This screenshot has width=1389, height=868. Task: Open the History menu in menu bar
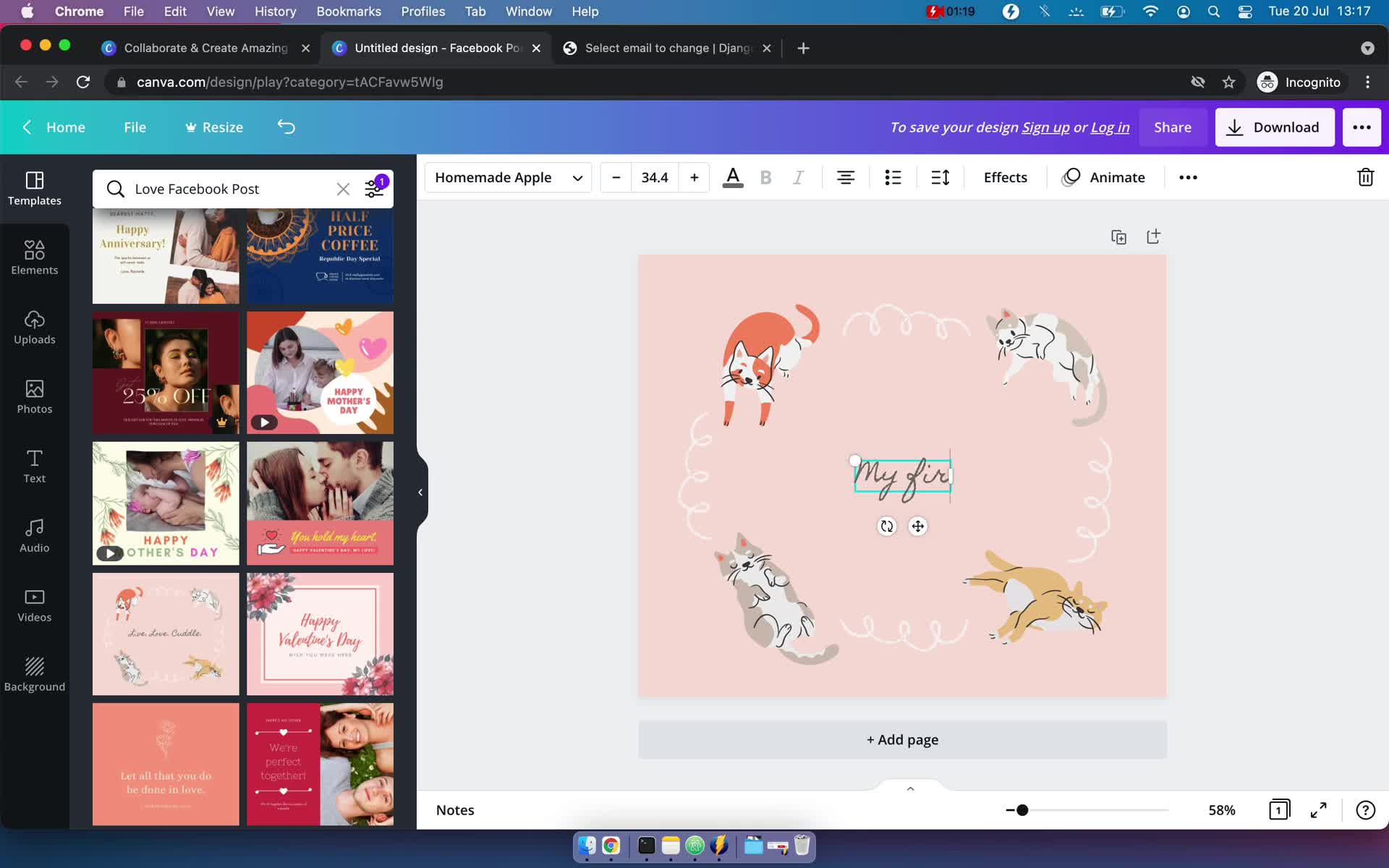pos(275,12)
